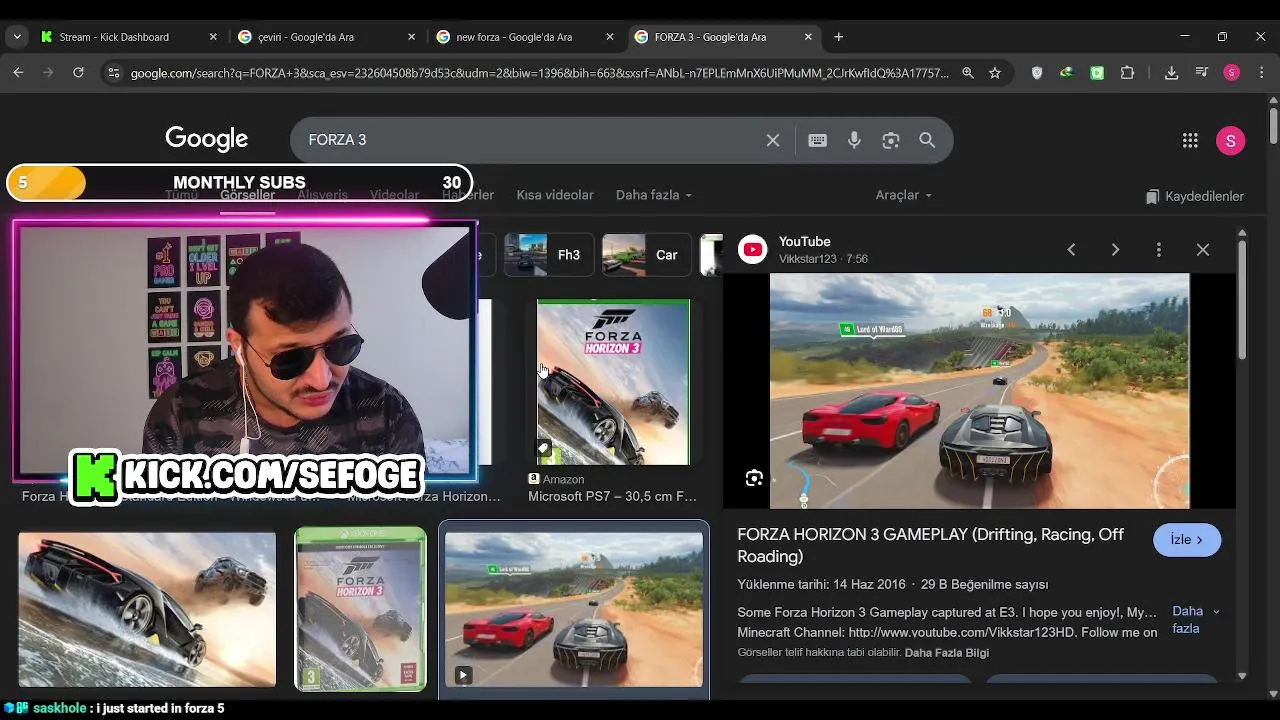Image resolution: width=1280 pixels, height=720 pixels.
Task: Select the Görseller filter tab
Action: [x=247, y=195]
